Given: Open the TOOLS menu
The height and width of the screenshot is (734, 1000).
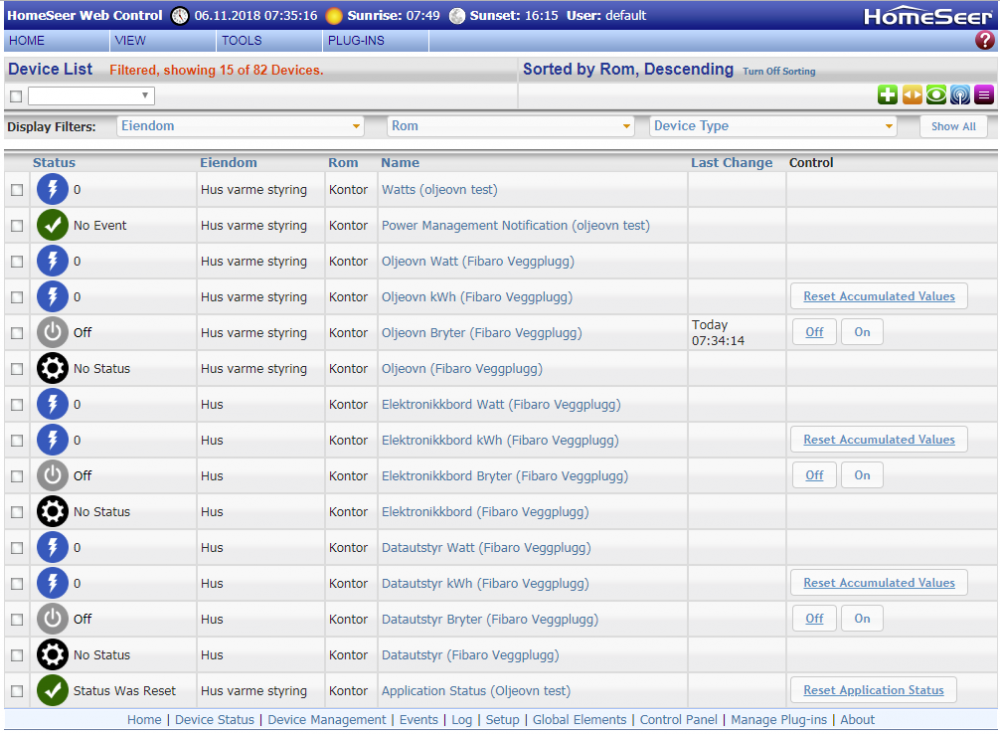Looking at the screenshot, I should click(x=242, y=41).
